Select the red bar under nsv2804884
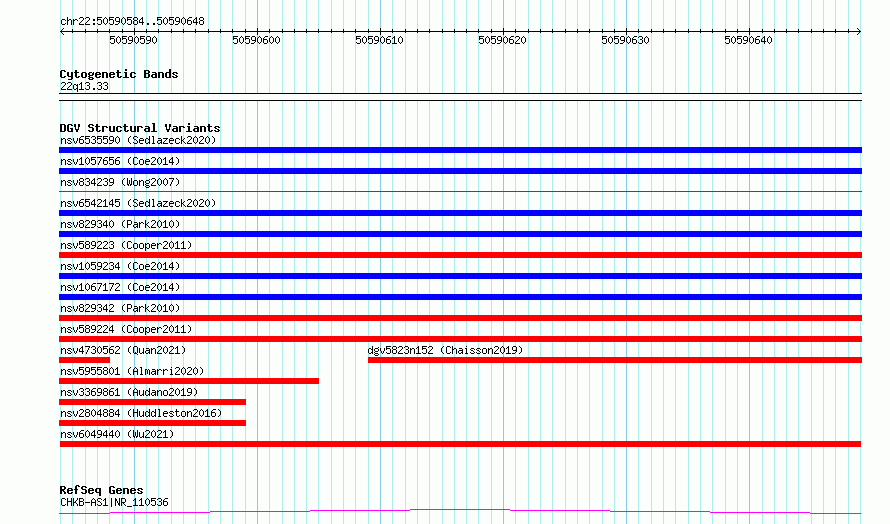This screenshot has height=524, width=890. [153, 423]
